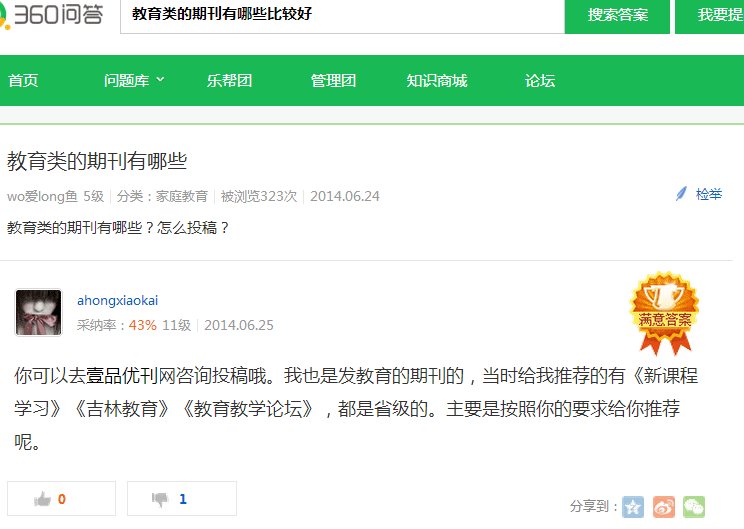Open the 乐帮团 nav item
Viewport: 744px width, 529px height.
229,81
